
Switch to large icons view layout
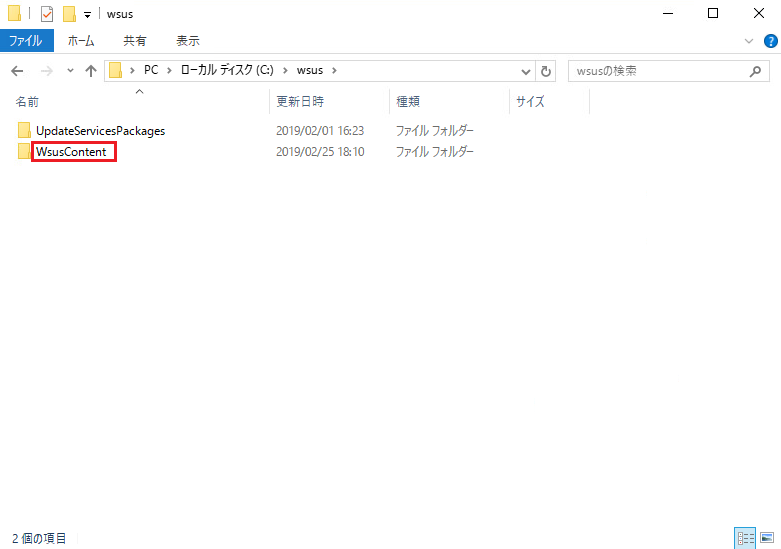click(x=767, y=538)
